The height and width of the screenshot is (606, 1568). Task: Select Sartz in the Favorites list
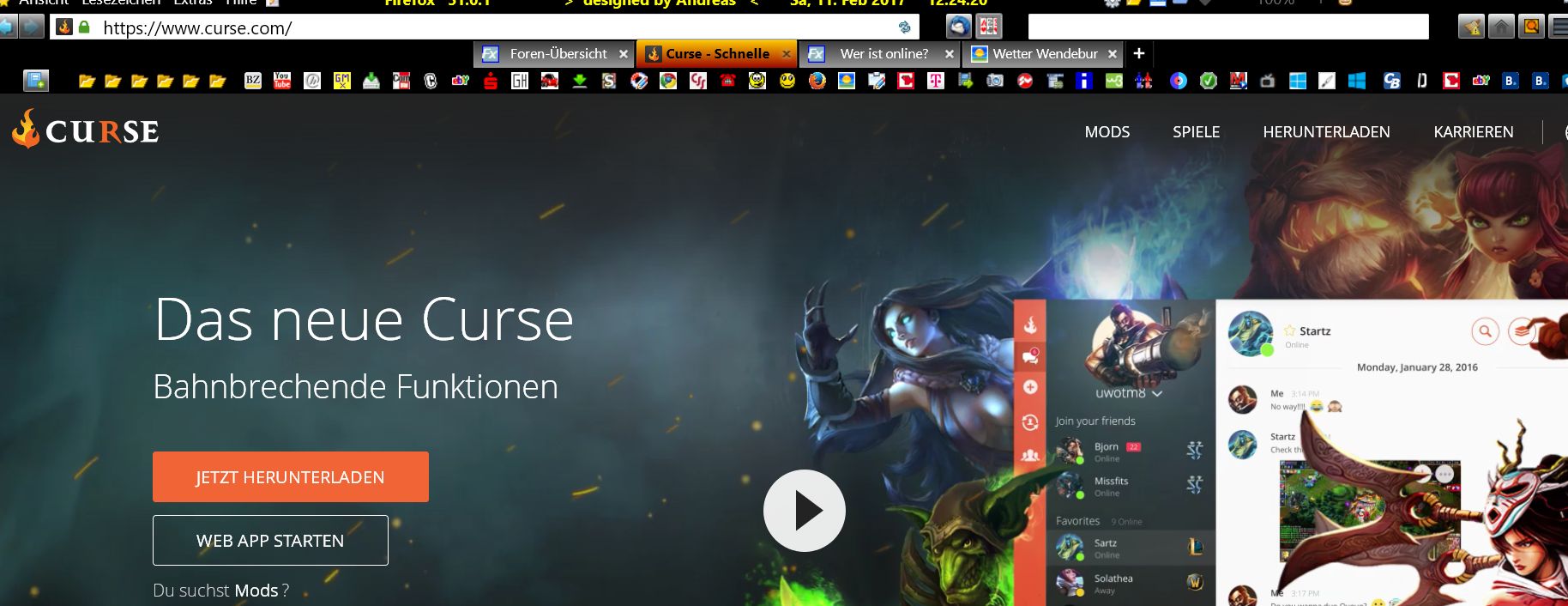[x=1131, y=548]
